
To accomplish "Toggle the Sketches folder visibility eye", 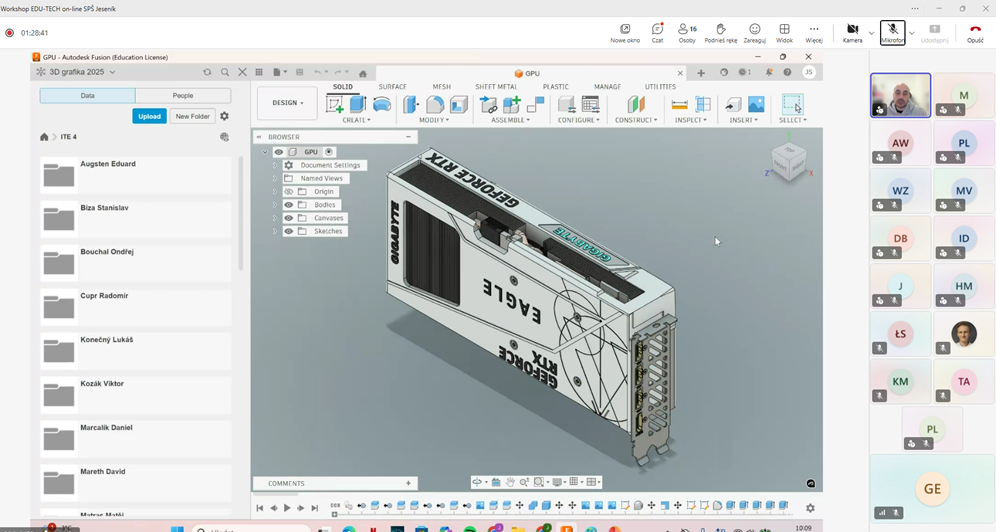I will pyautogui.click(x=289, y=231).
